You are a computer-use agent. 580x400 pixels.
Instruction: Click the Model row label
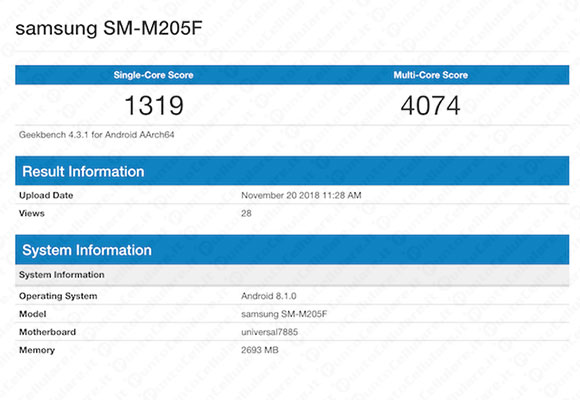(33, 314)
